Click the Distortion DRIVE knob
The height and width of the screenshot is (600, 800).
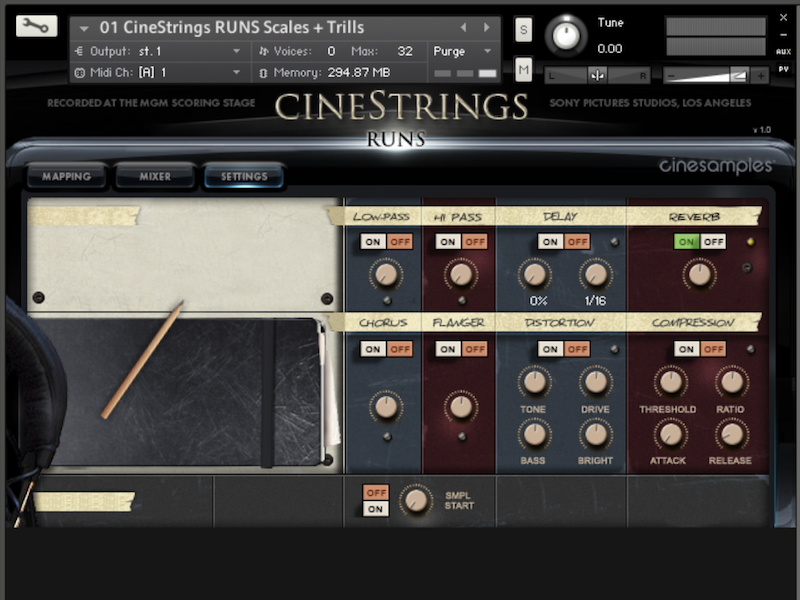pyautogui.click(x=595, y=382)
